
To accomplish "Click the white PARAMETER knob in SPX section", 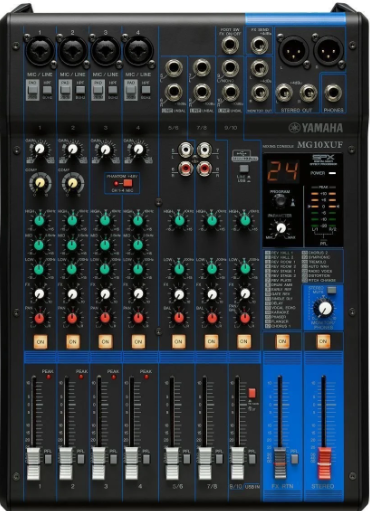I will (x=281, y=228).
